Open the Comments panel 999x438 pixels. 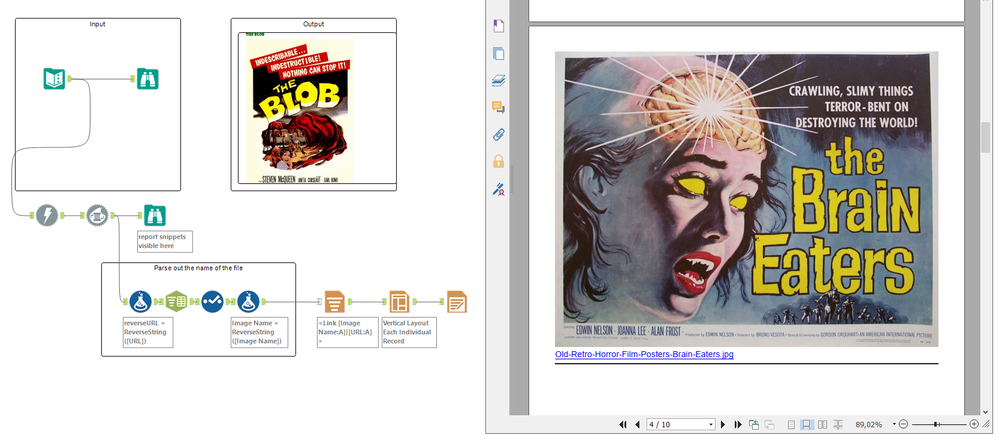coord(499,107)
